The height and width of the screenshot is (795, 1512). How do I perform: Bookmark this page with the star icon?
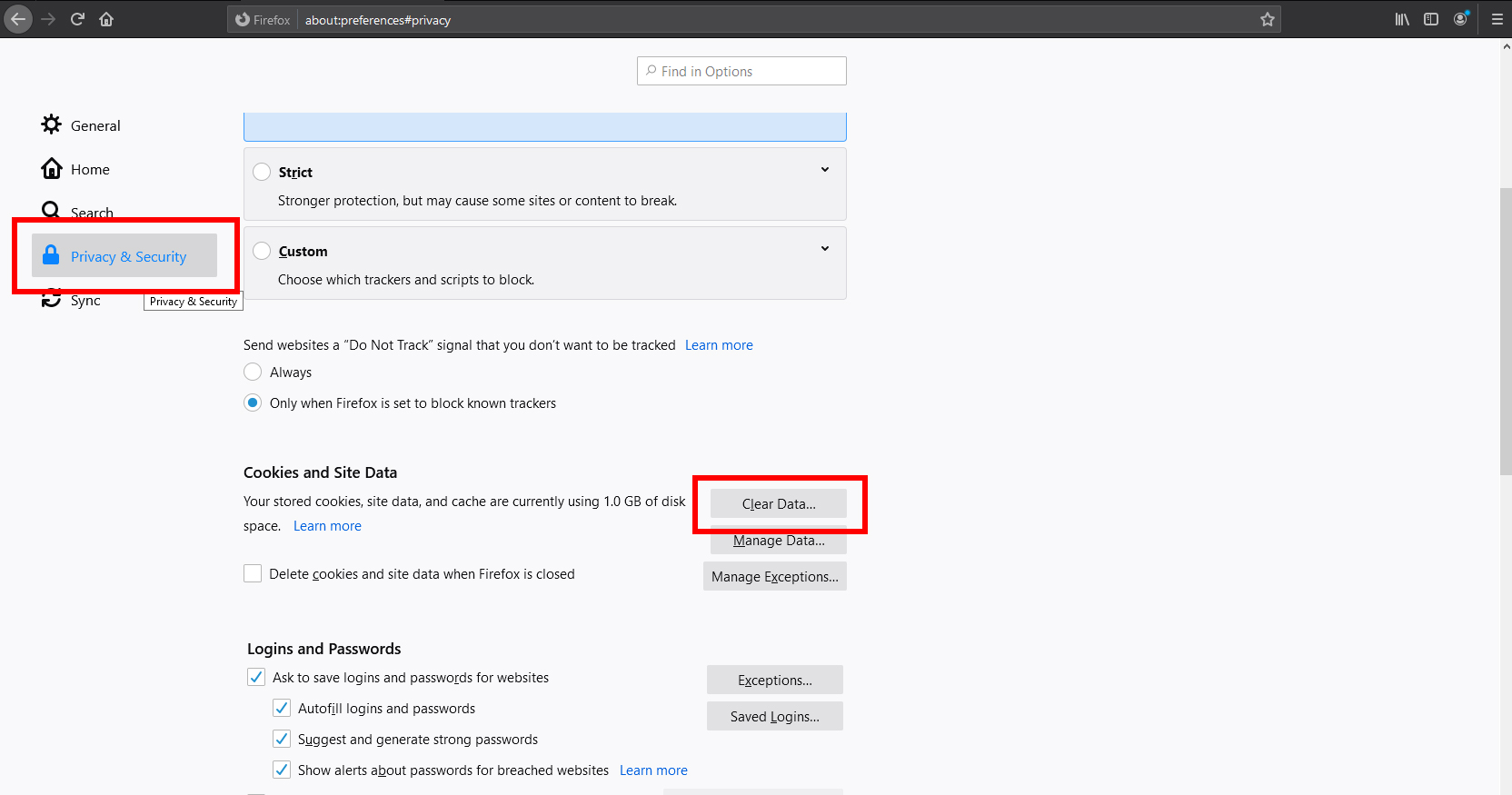coord(1267,19)
